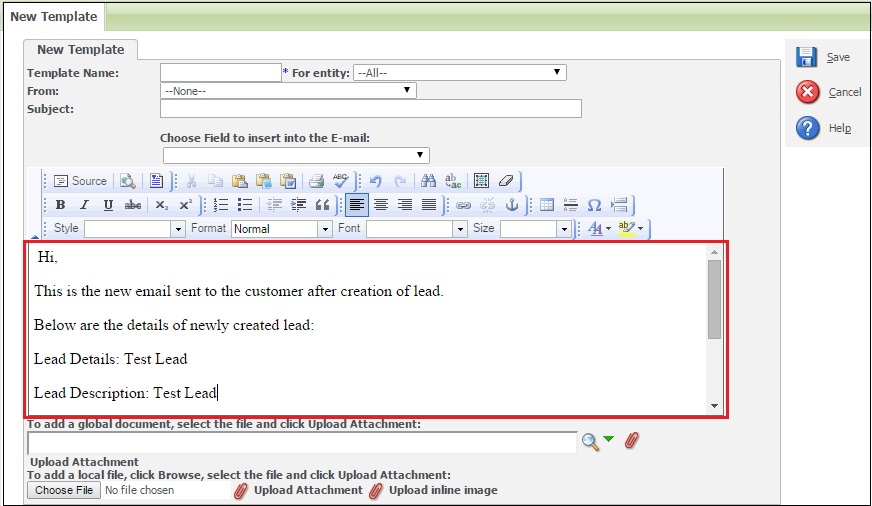Insert a table with table icon
This screenshot has width=872, height=506.
(x=547, y=205)
